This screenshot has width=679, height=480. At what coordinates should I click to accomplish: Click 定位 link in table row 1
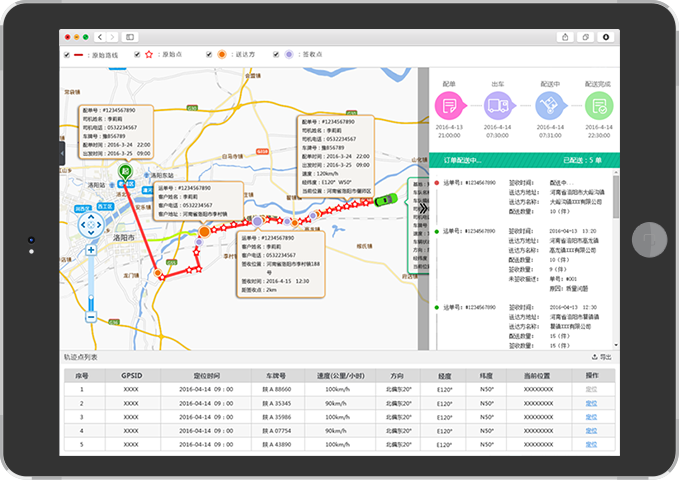tap(591, 389)
